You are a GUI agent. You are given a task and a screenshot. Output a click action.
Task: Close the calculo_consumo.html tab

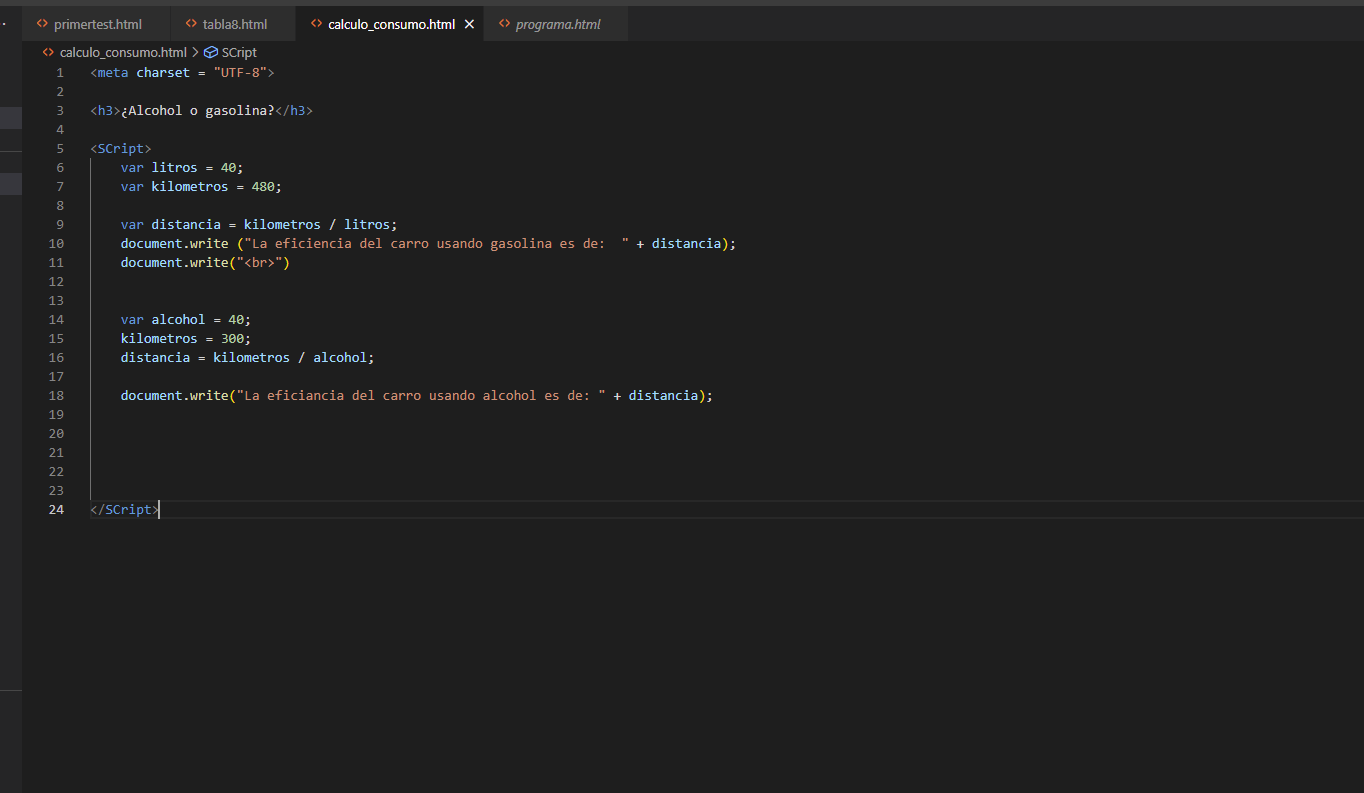(469, 24)
